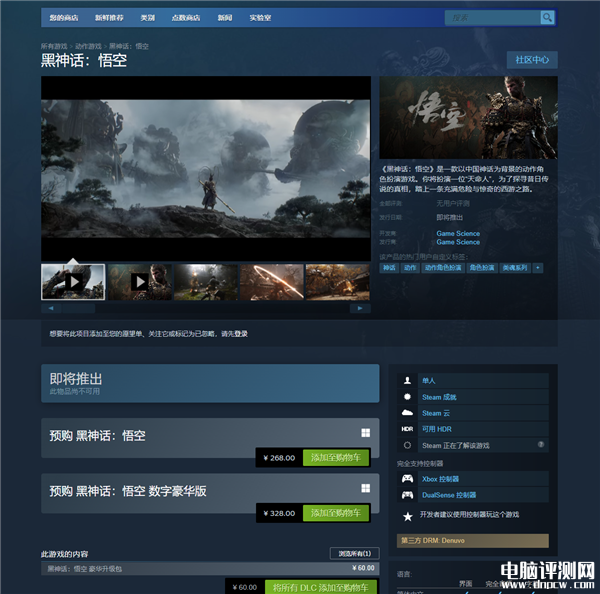Select the third screenshot thumbnail
The height and width of the screenshot is (594, 600).
(206, 282)
